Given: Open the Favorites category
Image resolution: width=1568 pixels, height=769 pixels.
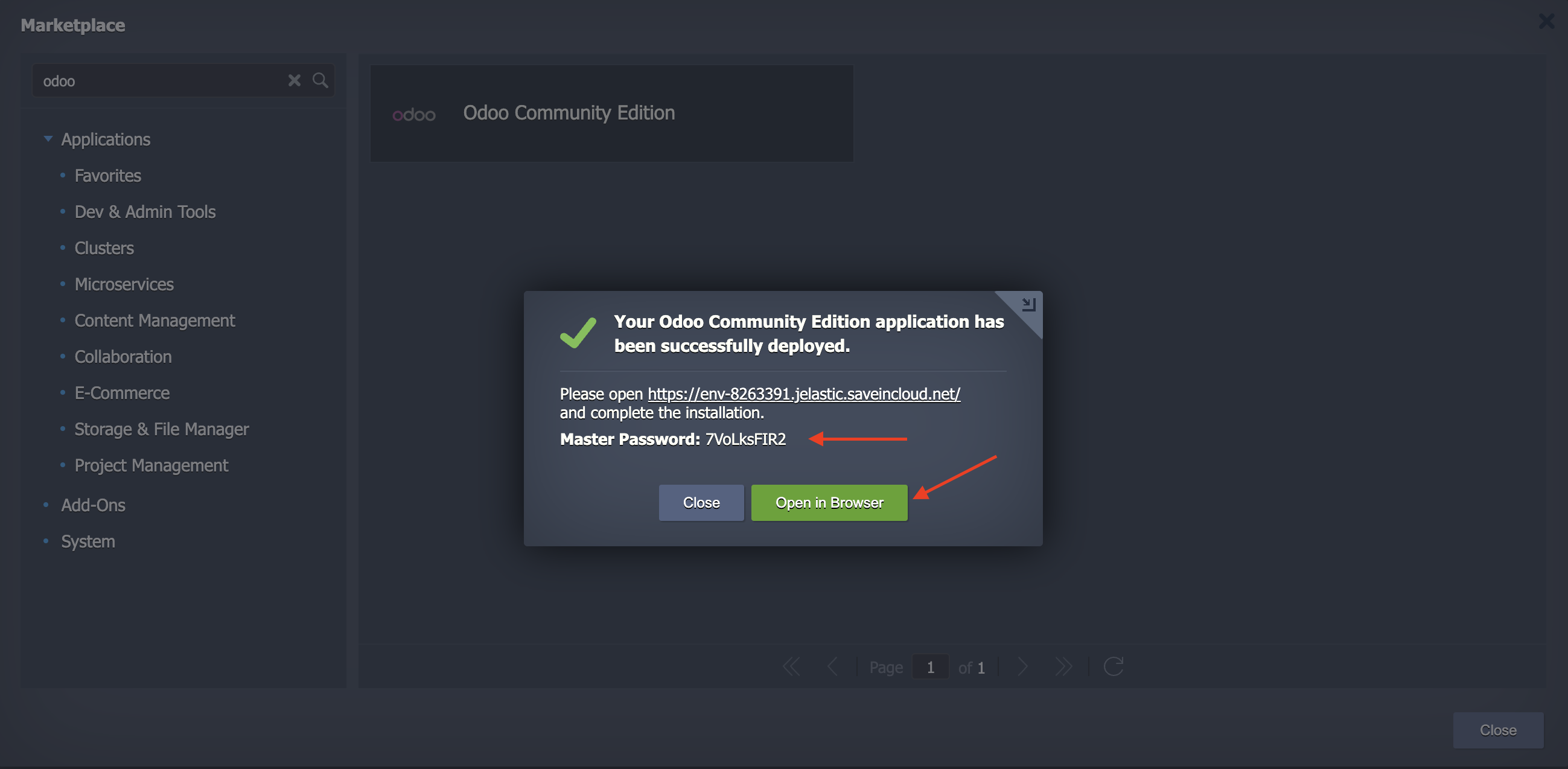Looking at the screenshot, I should 108,176.
